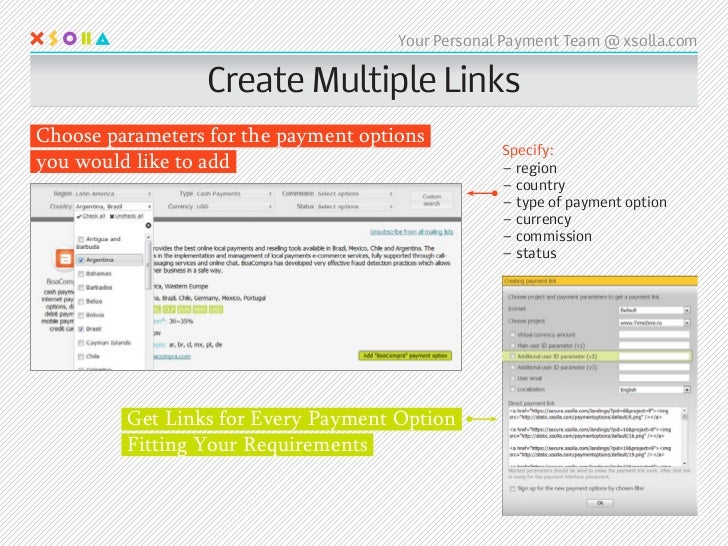
Task: Enable Additional user ID parameter (v3) checkbox
Action: 512,367
